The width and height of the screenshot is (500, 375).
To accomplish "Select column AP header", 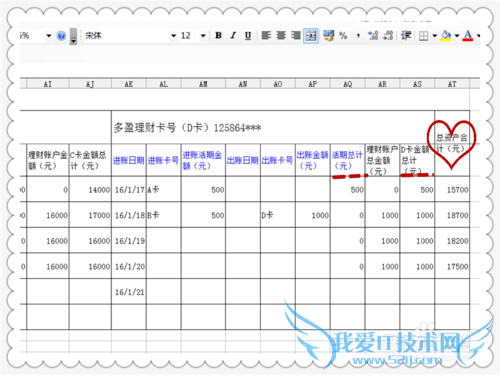I will [313, 84].
